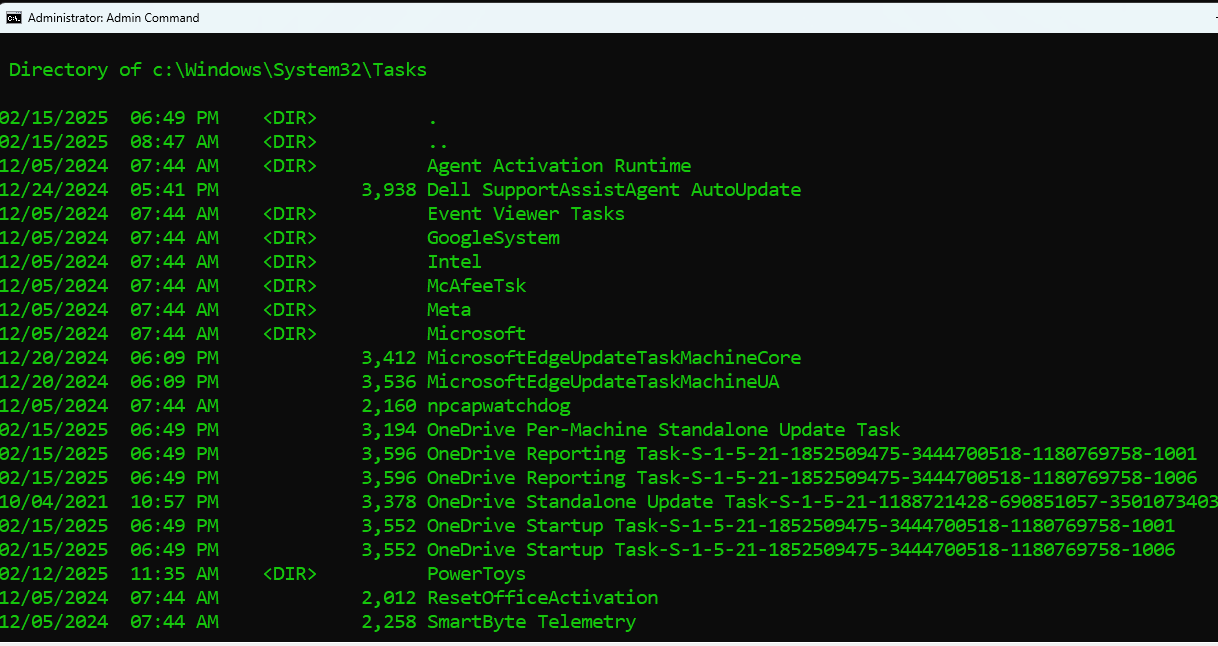Screen dimensions: 1218x646
Task: Select the MicrosoftEdgeUpdateTaskMachineUA file name
Action: coord(603,382)
